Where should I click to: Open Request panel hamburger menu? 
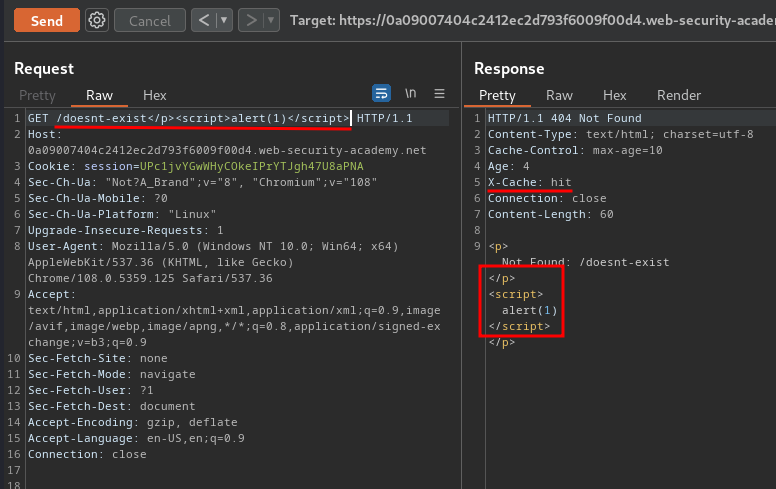(x=439, y=94)
